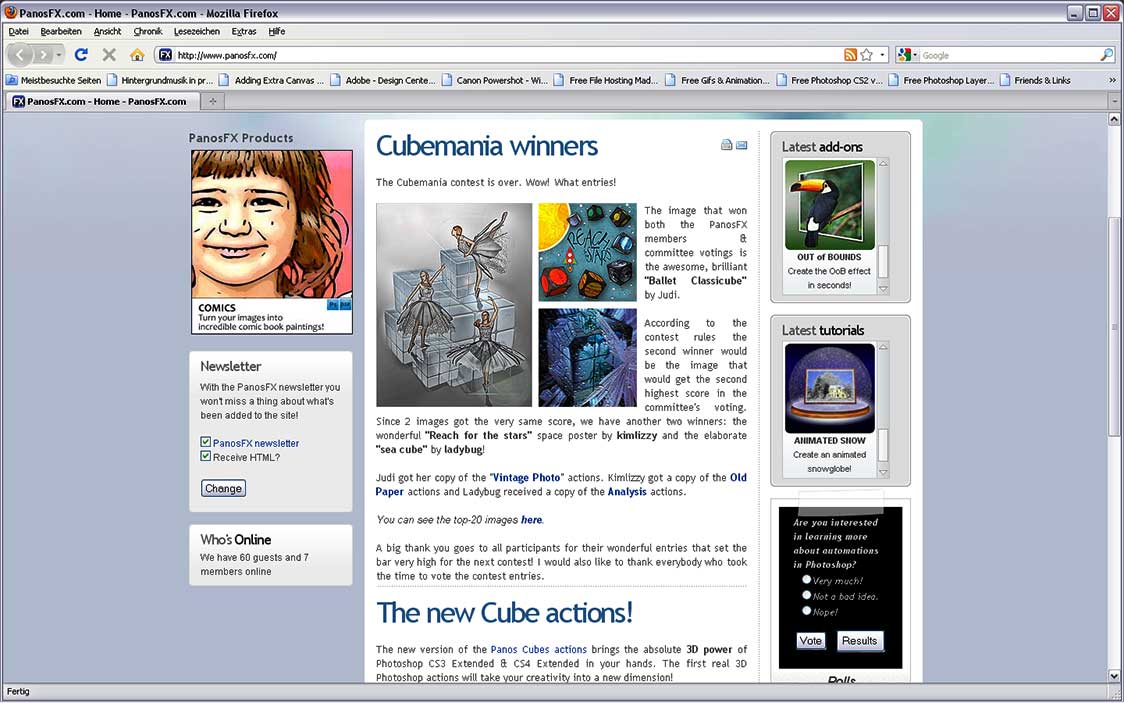Open the Adding Extra Canvas bookmark
This screenshot has height=703, width=1124.
coord(272,80)
